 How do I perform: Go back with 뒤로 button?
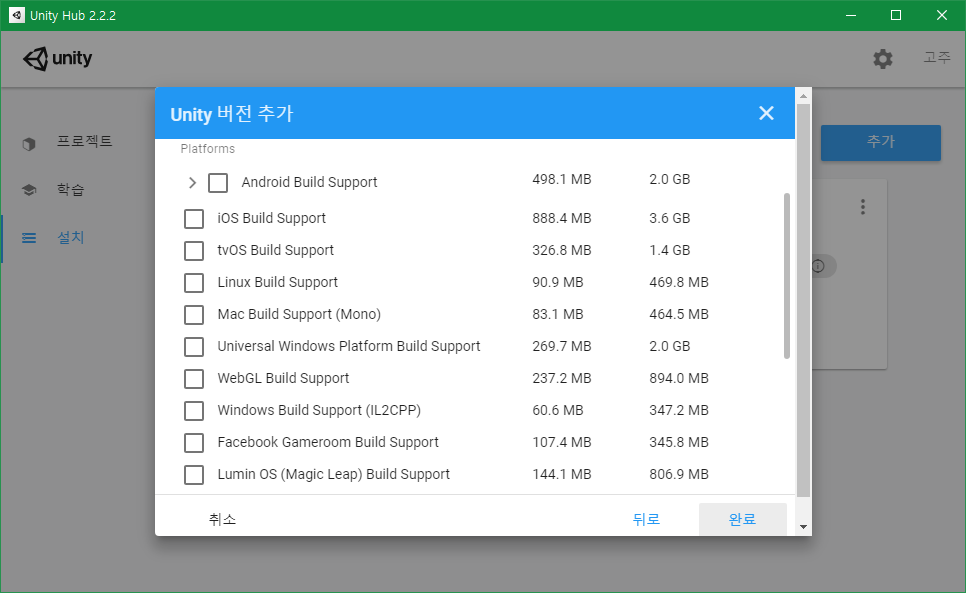[x=646, y=519]
